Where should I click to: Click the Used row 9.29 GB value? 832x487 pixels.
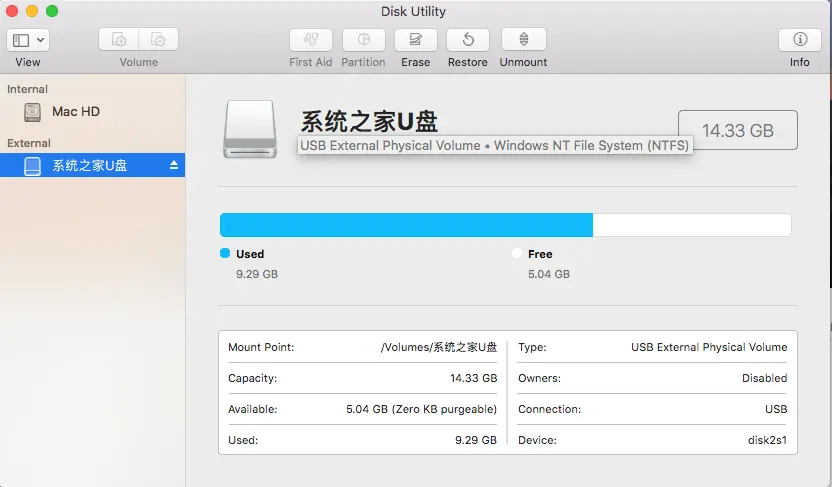point(476,440)
